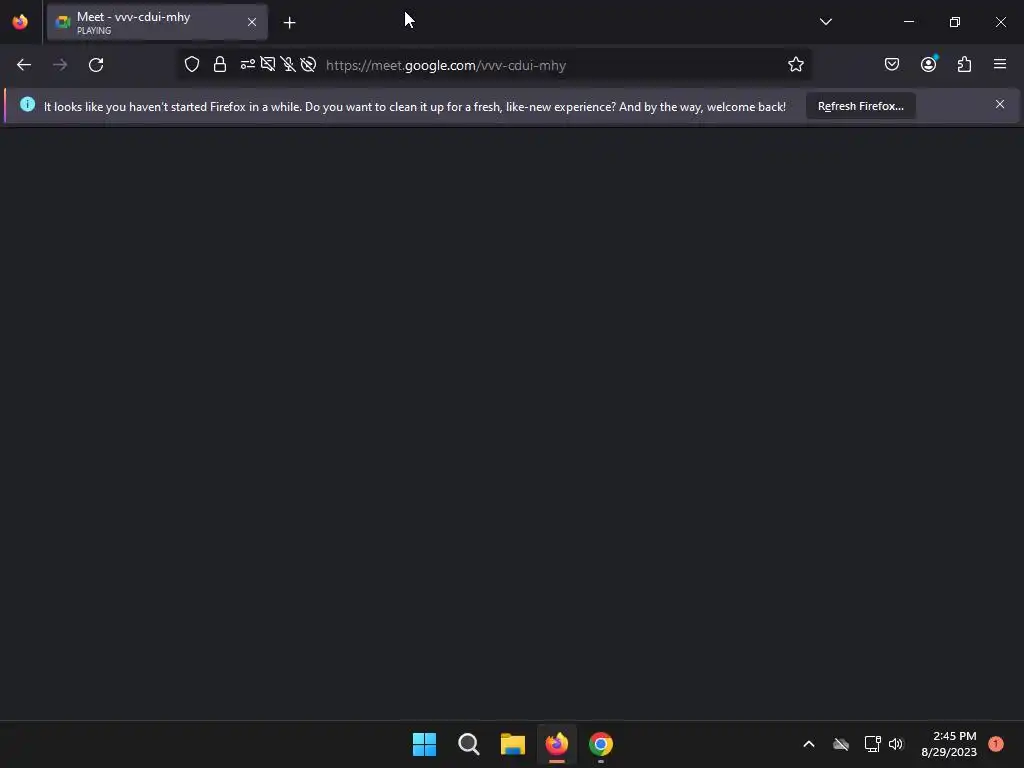Click the forward navigation arrow
This screenshot has width=1024, height=768.
(x=60, y=65)
